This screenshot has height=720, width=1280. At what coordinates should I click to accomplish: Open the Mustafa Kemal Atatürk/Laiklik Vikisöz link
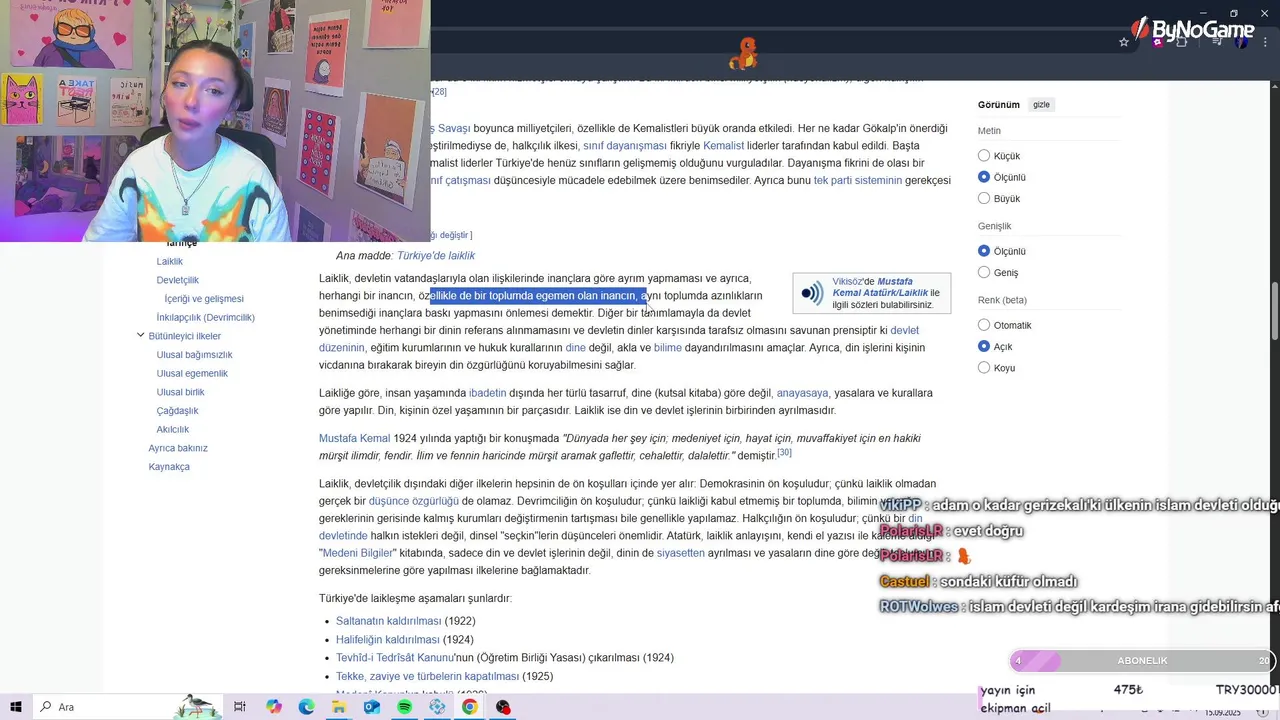coord(880,287)
